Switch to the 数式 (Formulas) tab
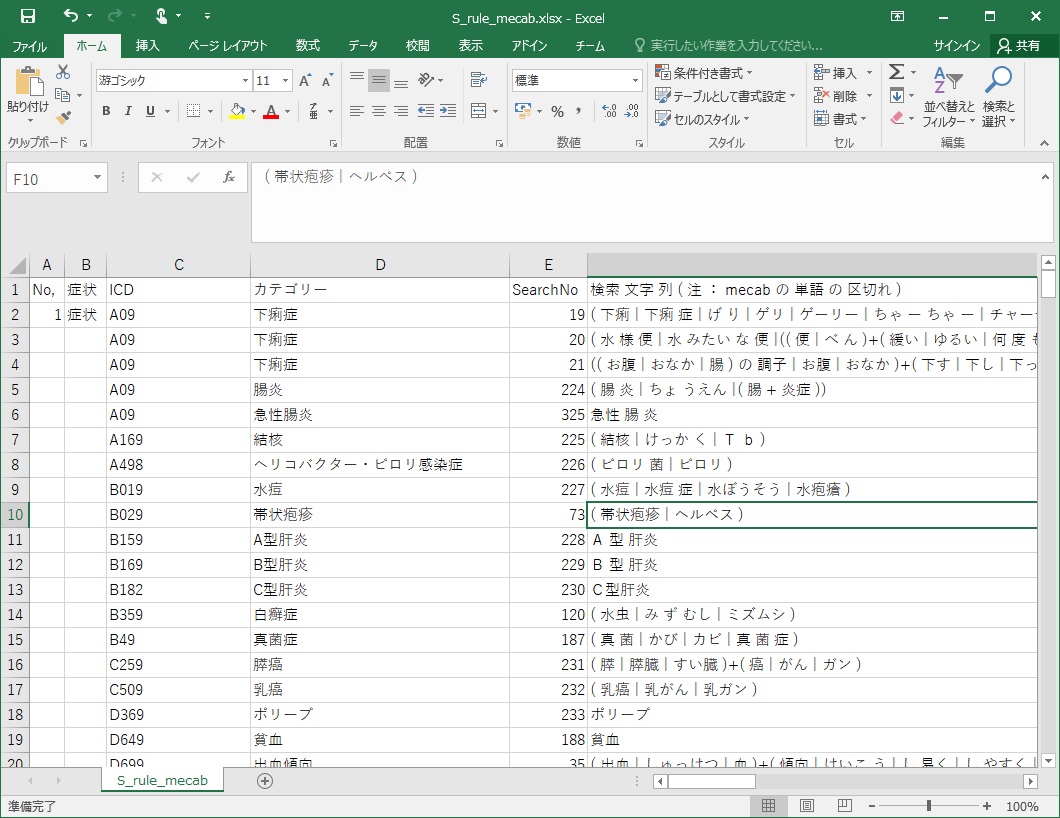 coord(308,46)
